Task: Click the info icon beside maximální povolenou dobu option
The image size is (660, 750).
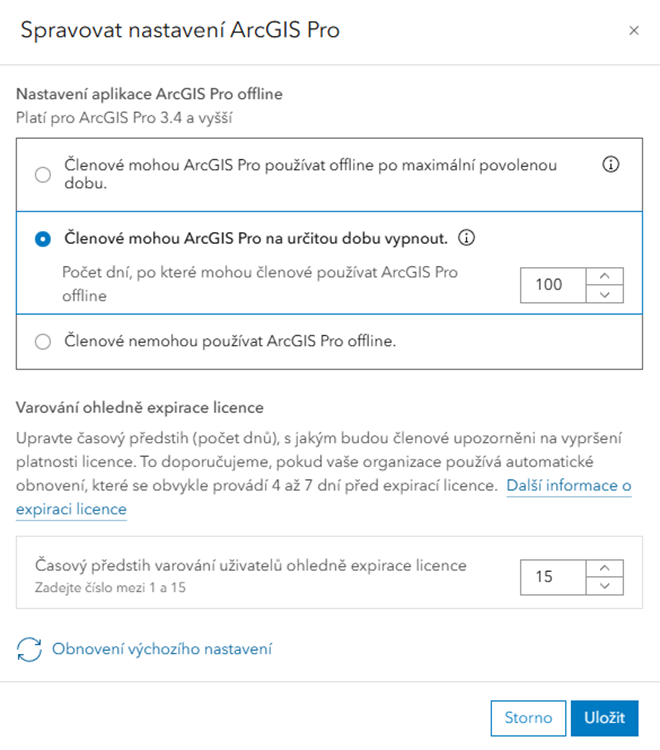Action: [610, 165]
